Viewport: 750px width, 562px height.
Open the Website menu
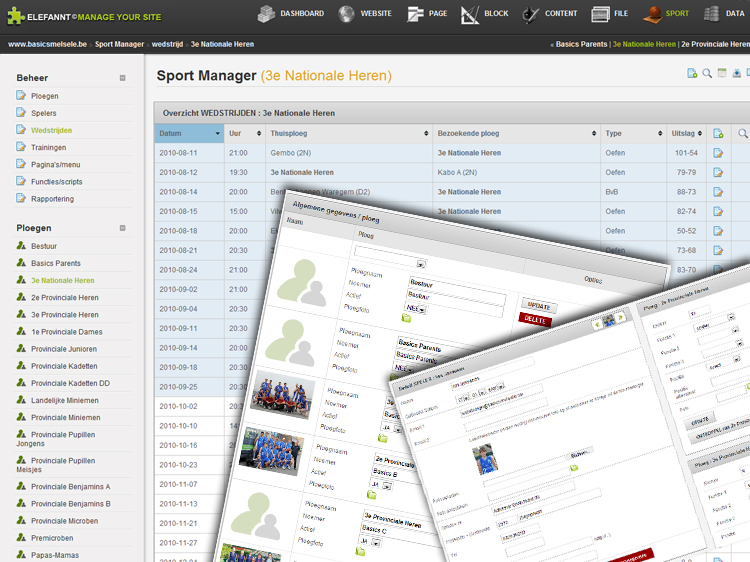click(365, 14)
